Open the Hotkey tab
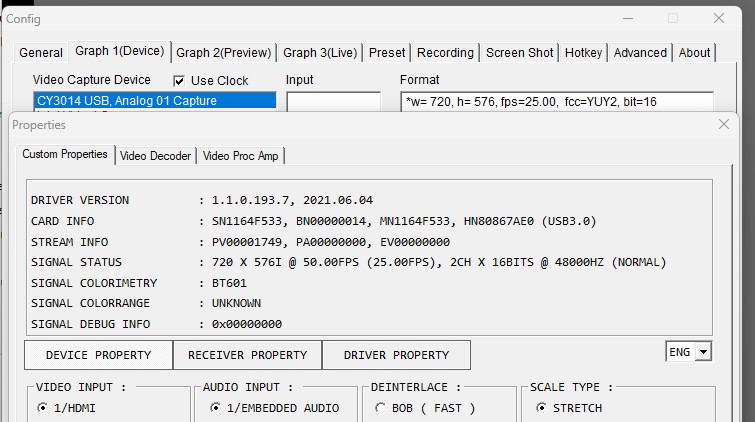 pos(583,53)
